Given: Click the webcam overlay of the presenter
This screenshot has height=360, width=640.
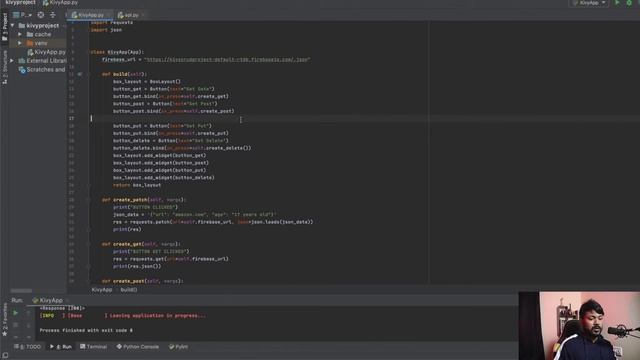Looking at the screenshot, I should [579, 326].
